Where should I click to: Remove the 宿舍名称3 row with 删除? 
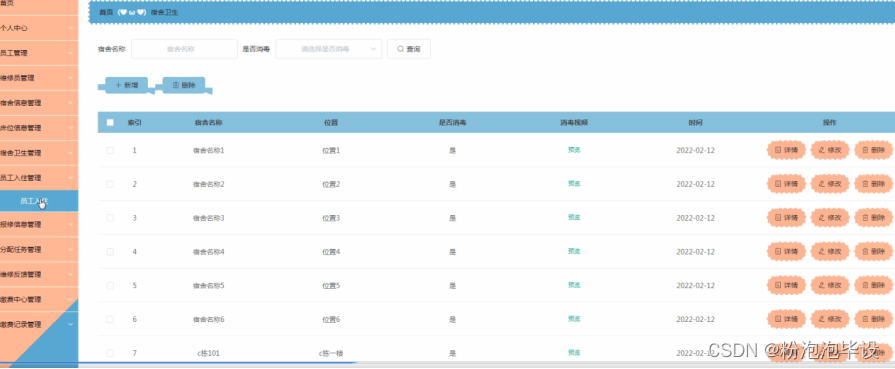[x=873, y=218]
